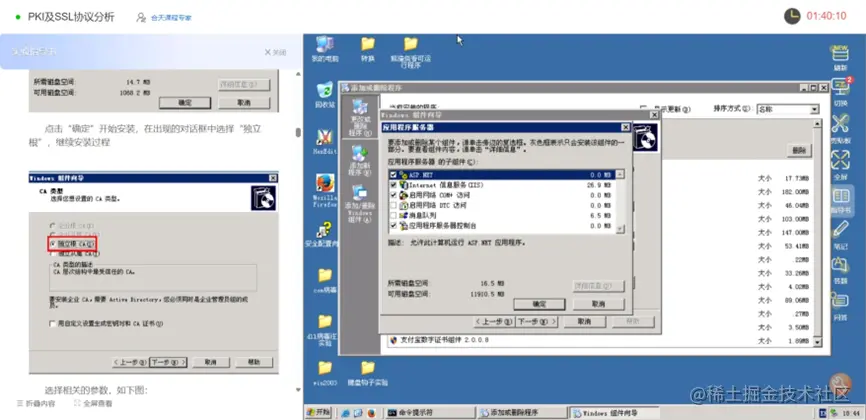Click the guide panel scrollbar thumb

pyautogui.click(x=298, y=133)
